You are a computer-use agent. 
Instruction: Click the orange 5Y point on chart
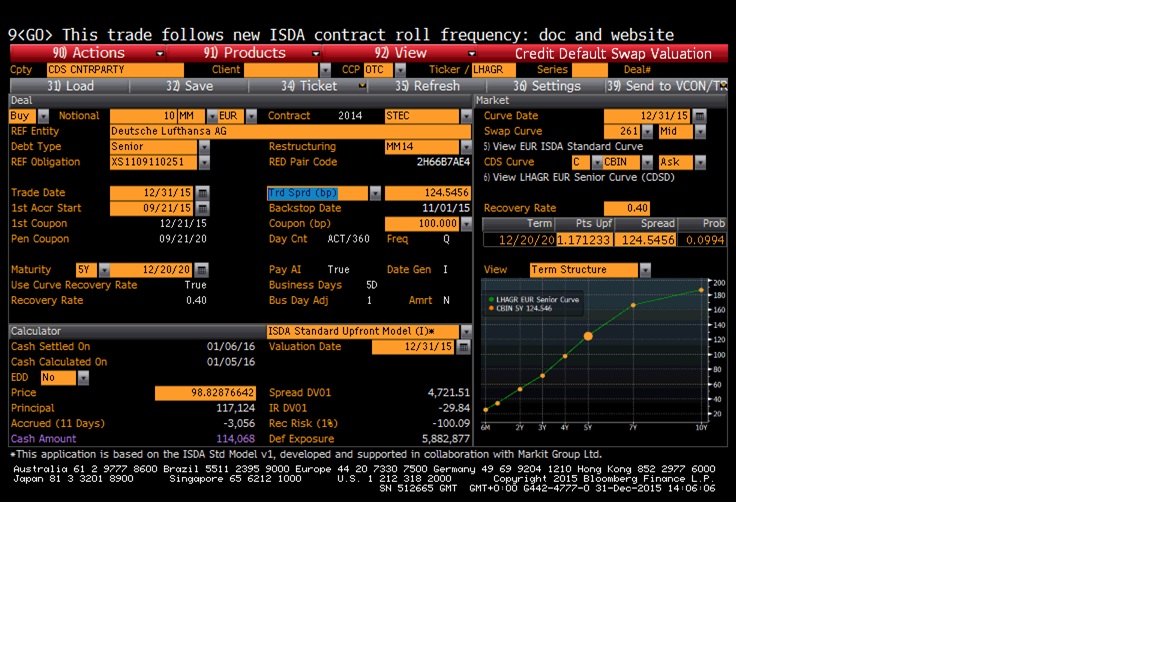pyautogui.click(x=588, y=336)
